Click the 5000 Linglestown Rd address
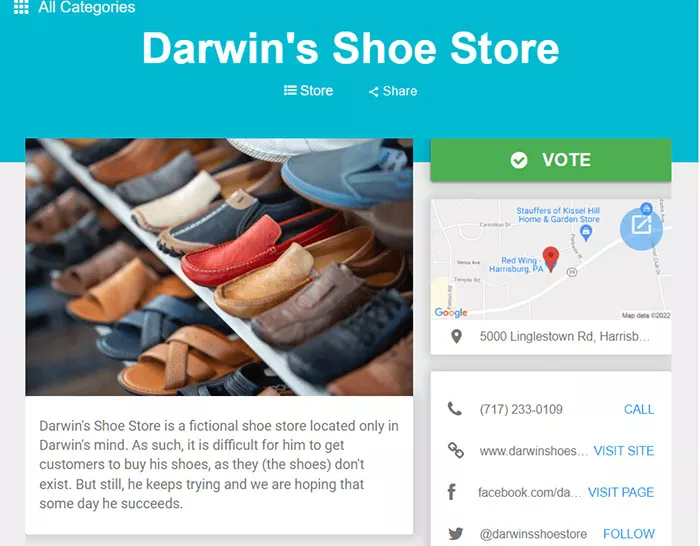 click(565, 336)
